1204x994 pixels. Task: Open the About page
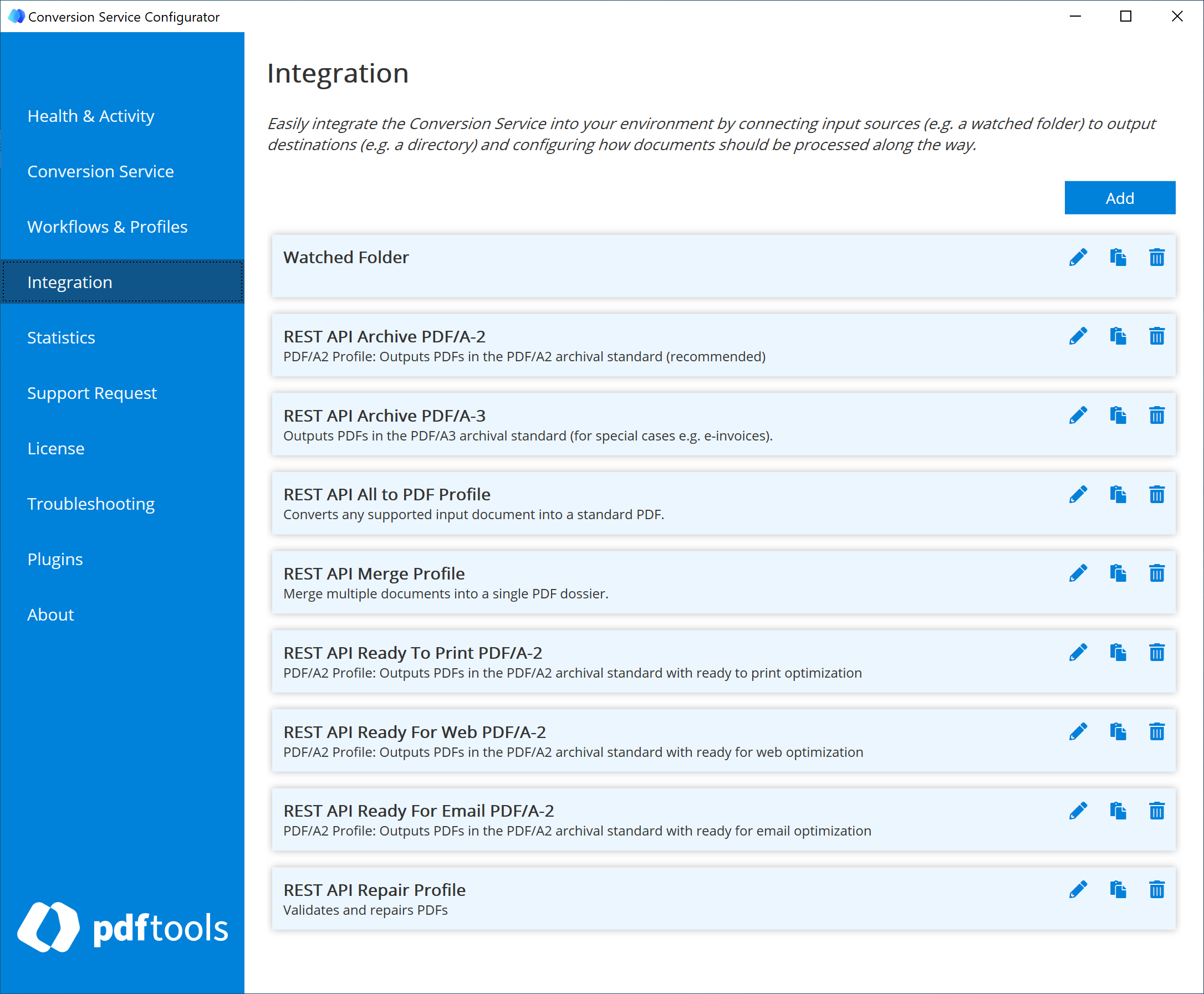[123, 615]
